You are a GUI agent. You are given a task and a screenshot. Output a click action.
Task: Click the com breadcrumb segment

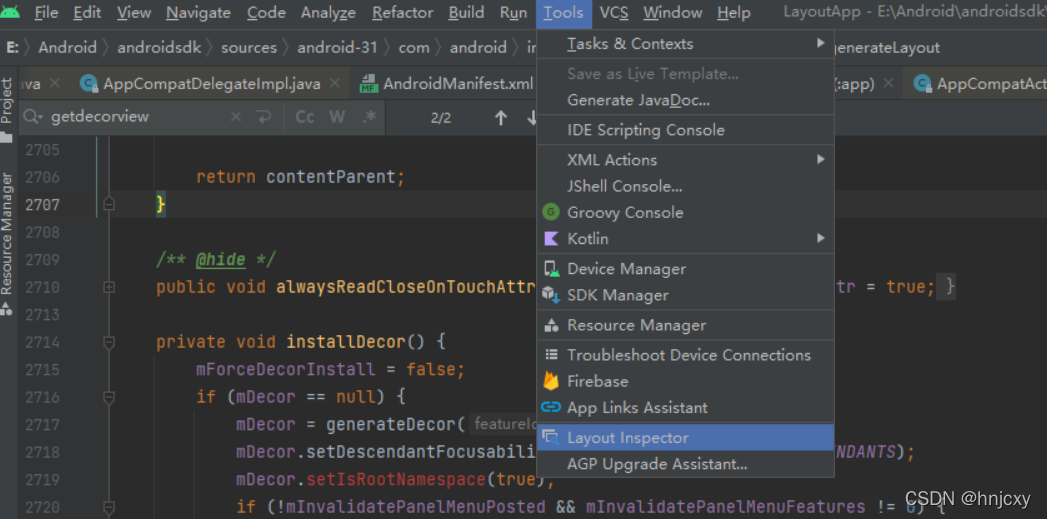point(414,48)
